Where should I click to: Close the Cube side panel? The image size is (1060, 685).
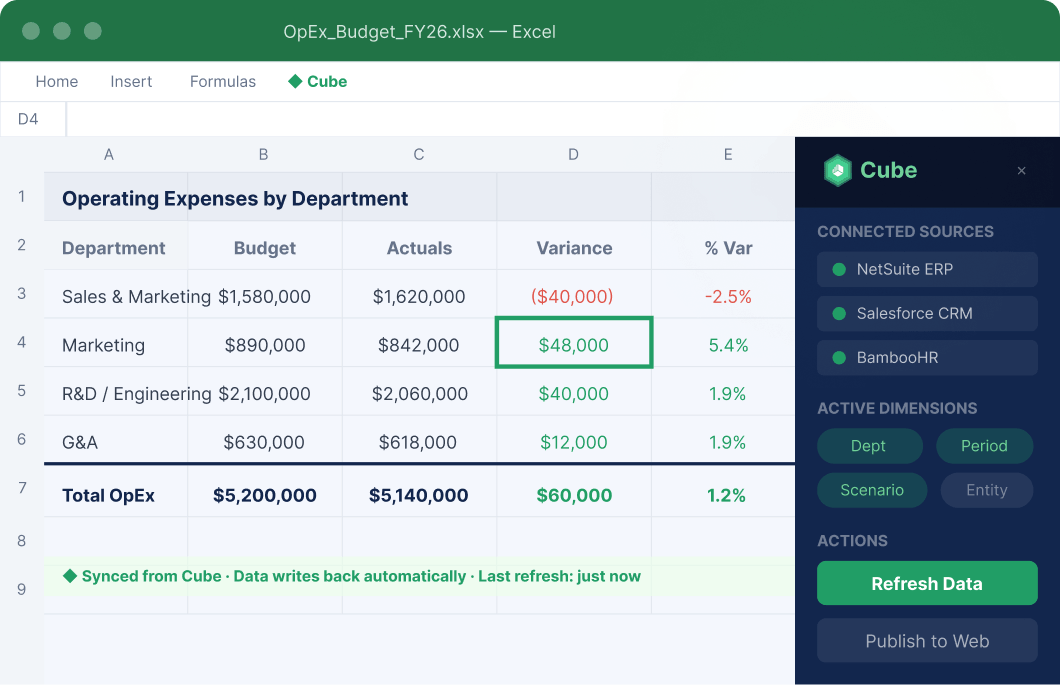pos(1021,171)
